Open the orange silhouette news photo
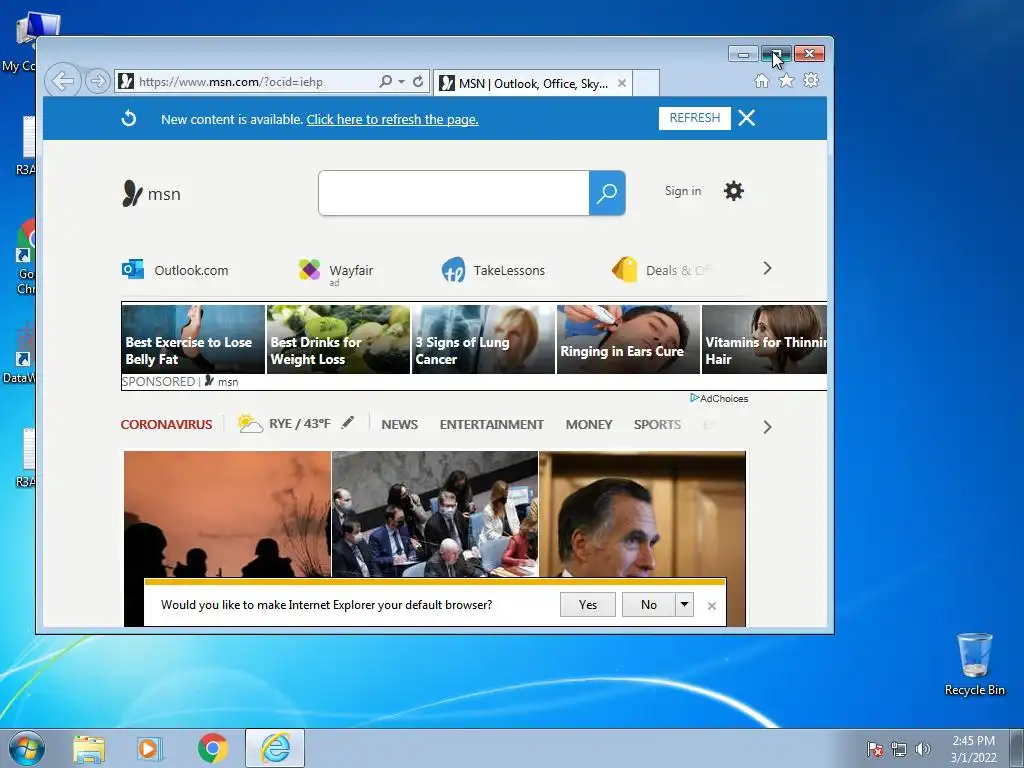Screen dimensions: 1024x768 tap(227, 514)
